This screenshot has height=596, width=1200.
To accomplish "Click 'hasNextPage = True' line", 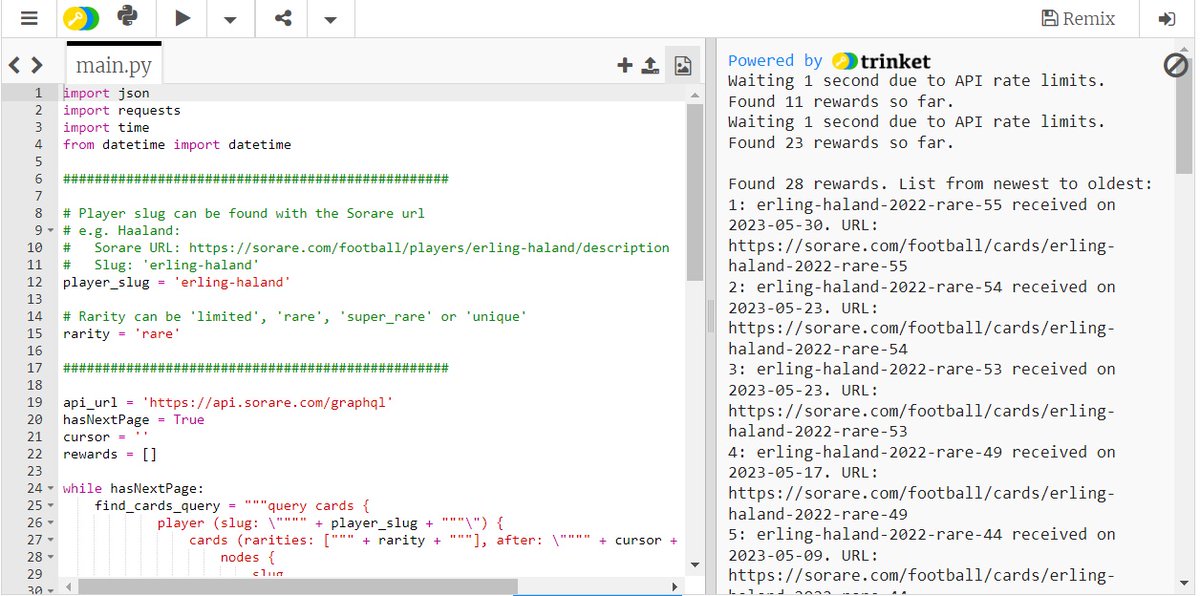I will coord(133,420).
